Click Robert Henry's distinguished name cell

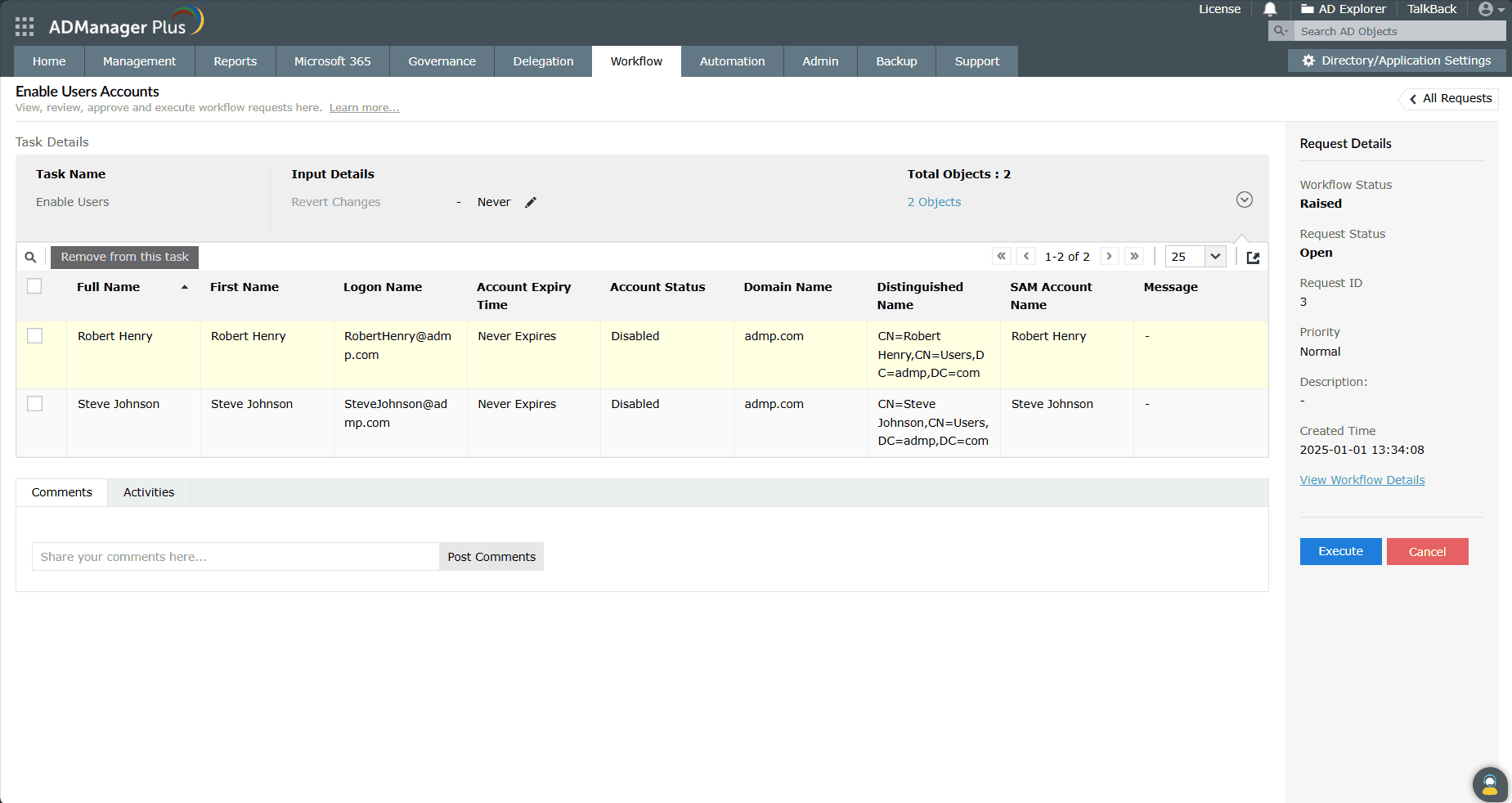pyautogui.click(x=934, y=355)
